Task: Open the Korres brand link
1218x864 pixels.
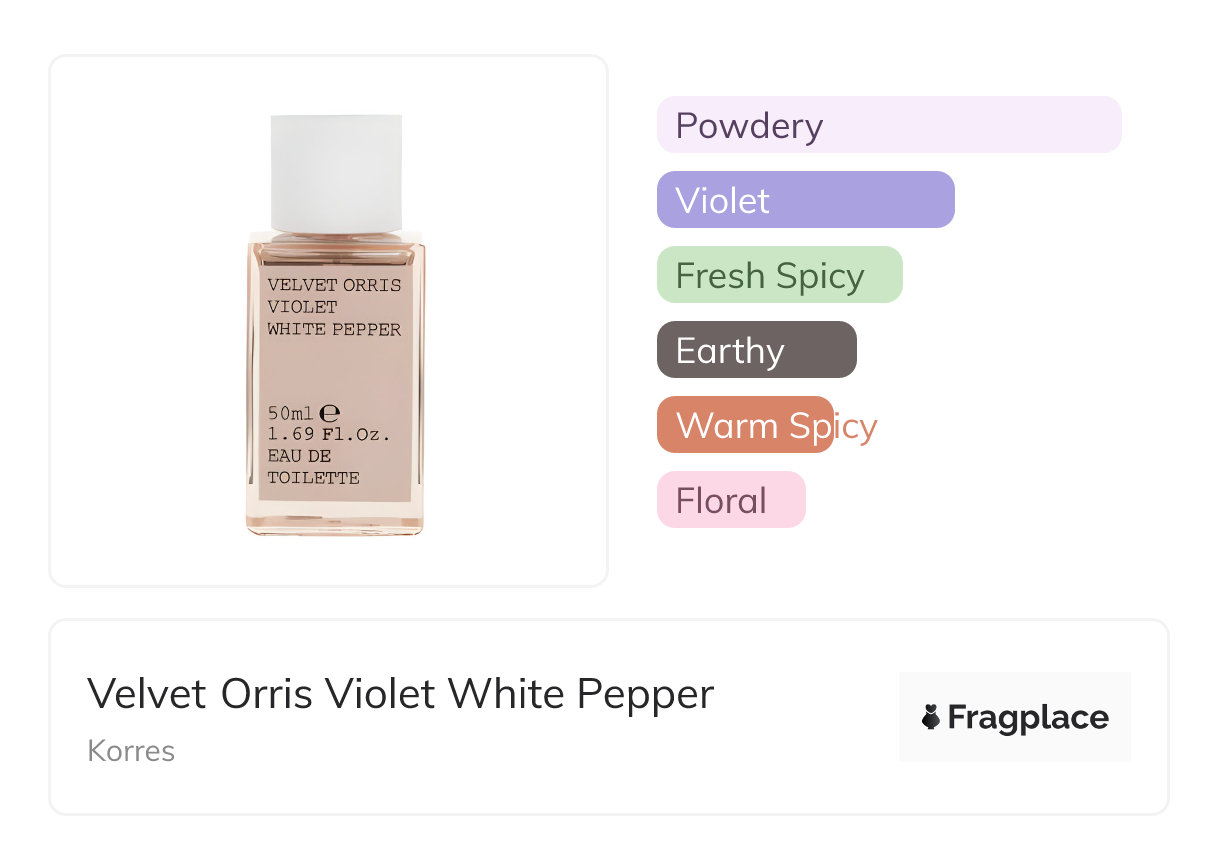Action: 131,751
